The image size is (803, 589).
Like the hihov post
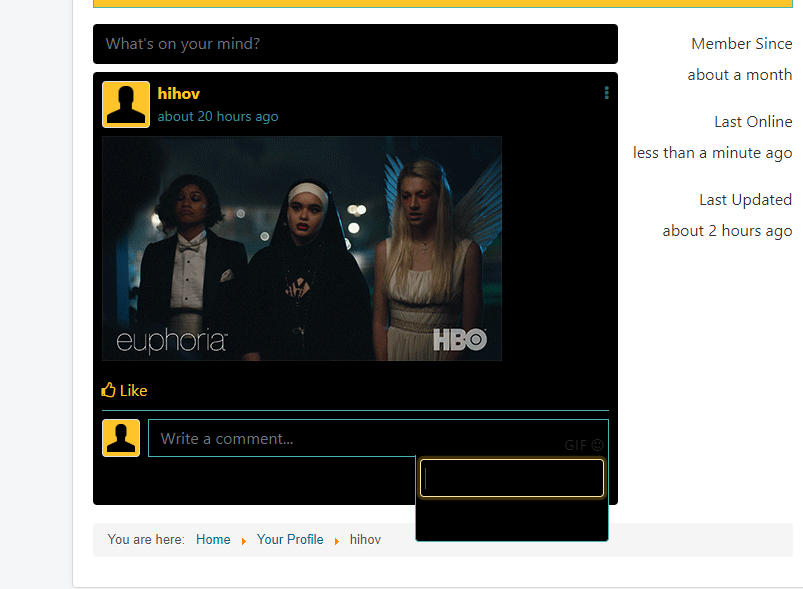(x=124, y=390)
